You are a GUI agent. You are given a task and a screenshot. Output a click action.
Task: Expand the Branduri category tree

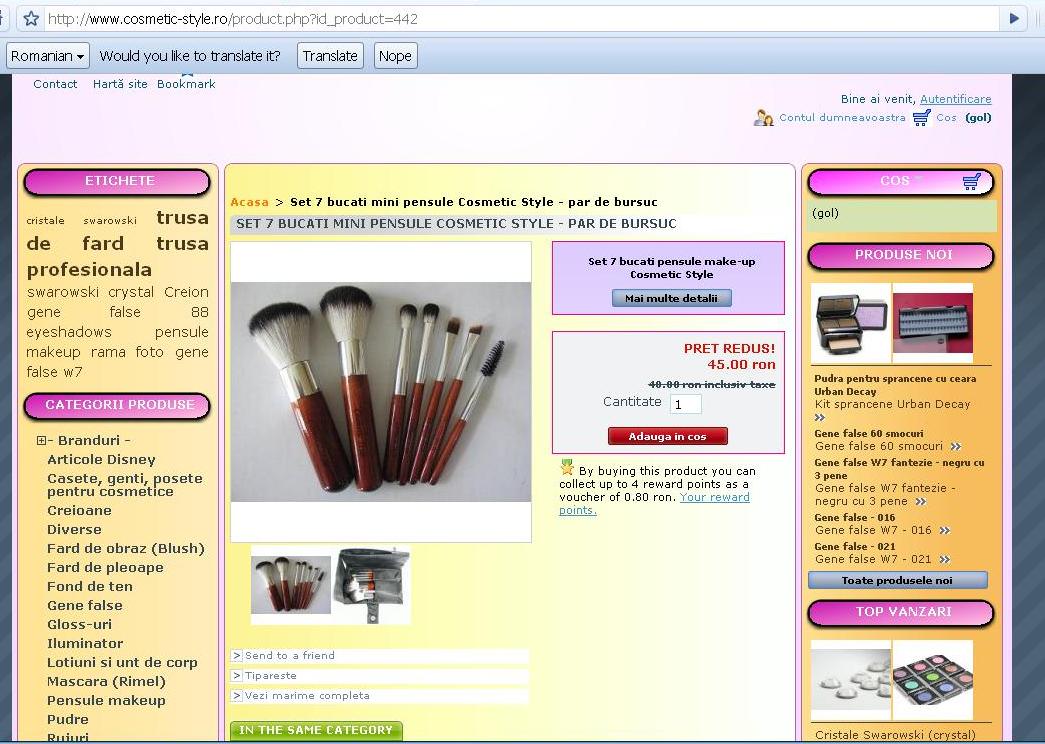42,441
